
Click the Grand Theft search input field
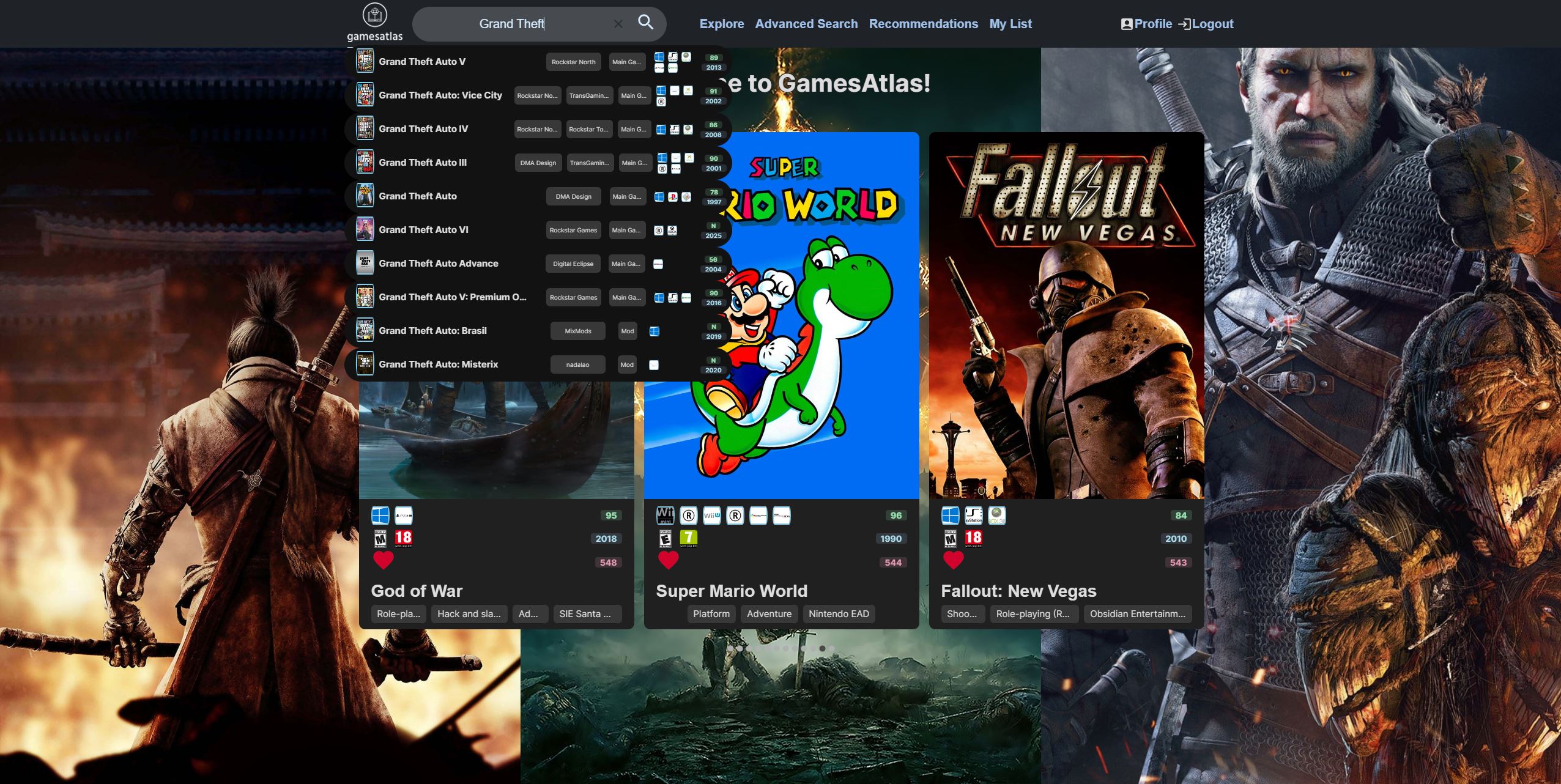(x=512, y=24)
